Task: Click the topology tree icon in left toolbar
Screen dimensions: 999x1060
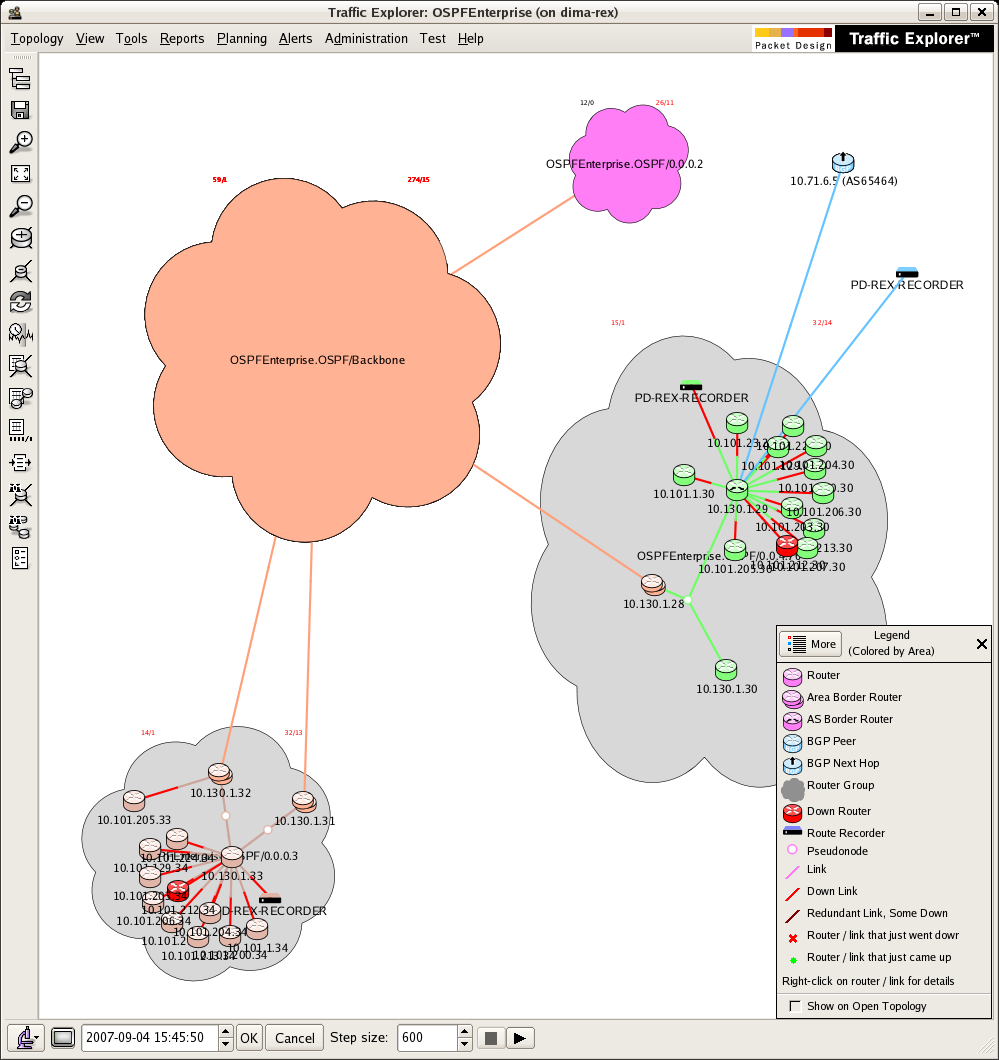Action: click(20, 80)
